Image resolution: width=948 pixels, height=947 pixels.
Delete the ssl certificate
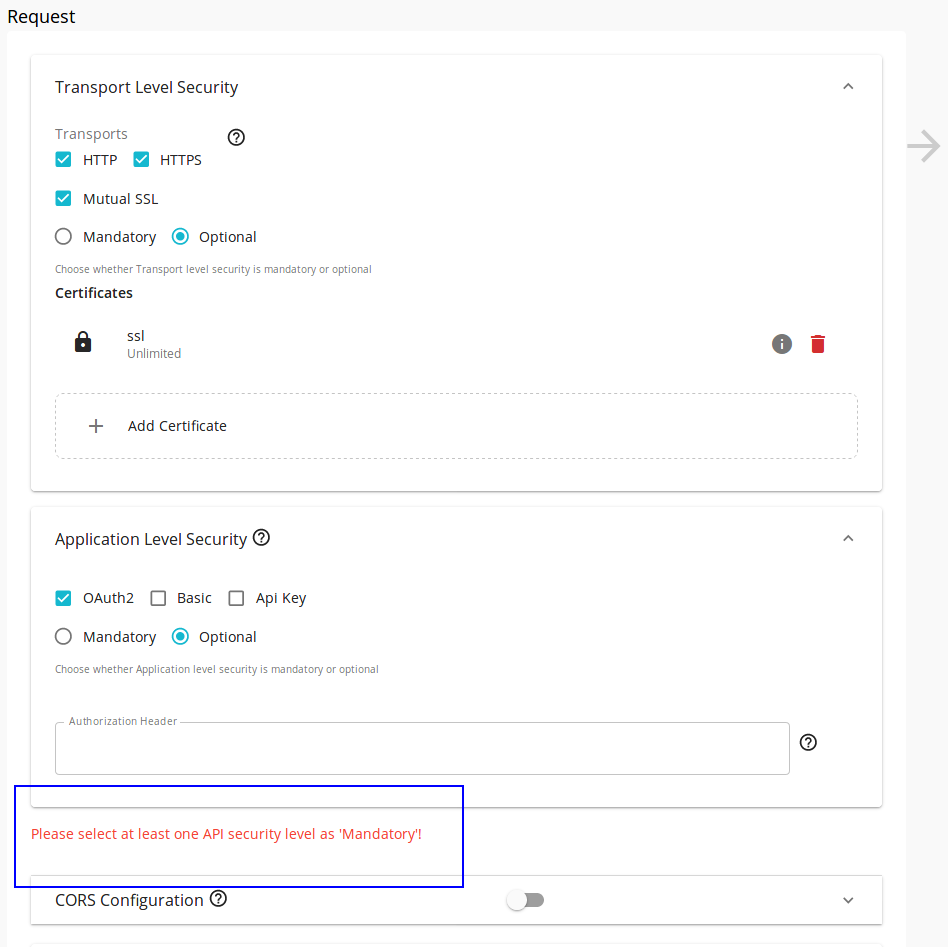click(x=817, y=343)
